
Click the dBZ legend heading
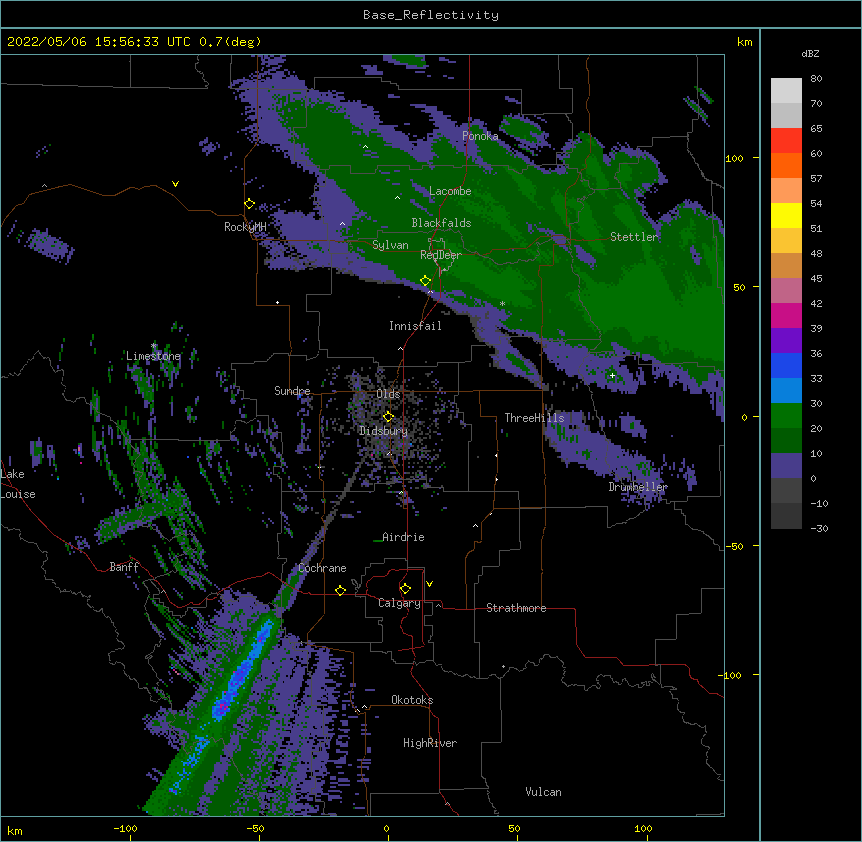810,54
